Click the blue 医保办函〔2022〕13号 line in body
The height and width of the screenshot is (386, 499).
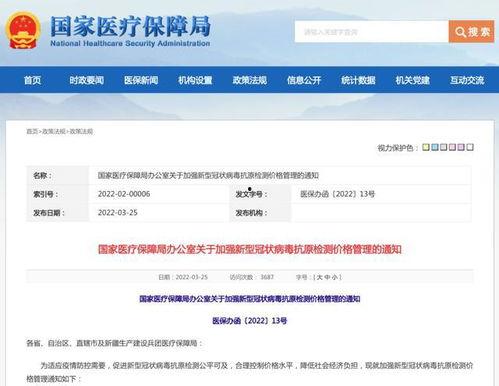pyautogui.click(x=250, y=321)
